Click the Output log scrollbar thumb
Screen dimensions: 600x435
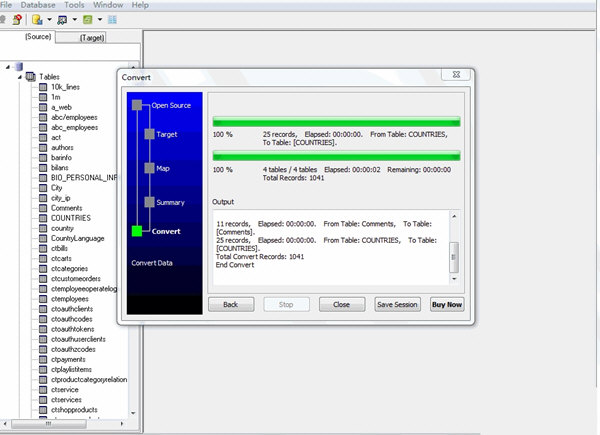pyautogui.click(x=454, y=257)
